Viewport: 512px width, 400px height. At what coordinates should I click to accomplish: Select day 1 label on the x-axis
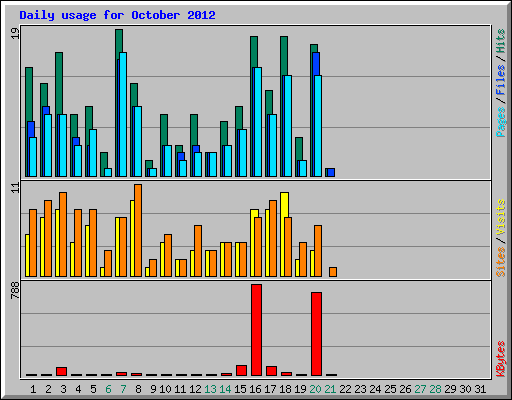pyautogui.click(x=33, y=389)
